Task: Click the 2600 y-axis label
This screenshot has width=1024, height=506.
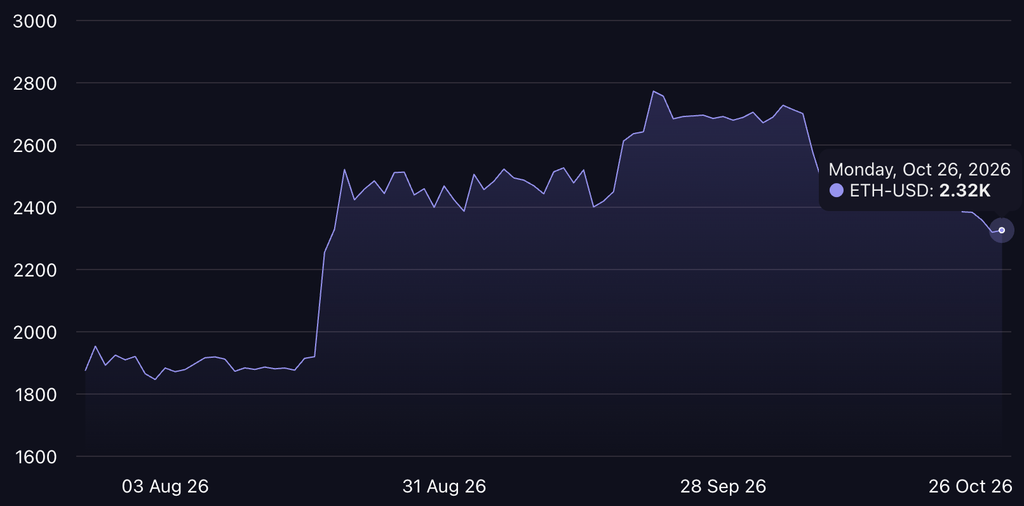Action: [x=35, y=146]
